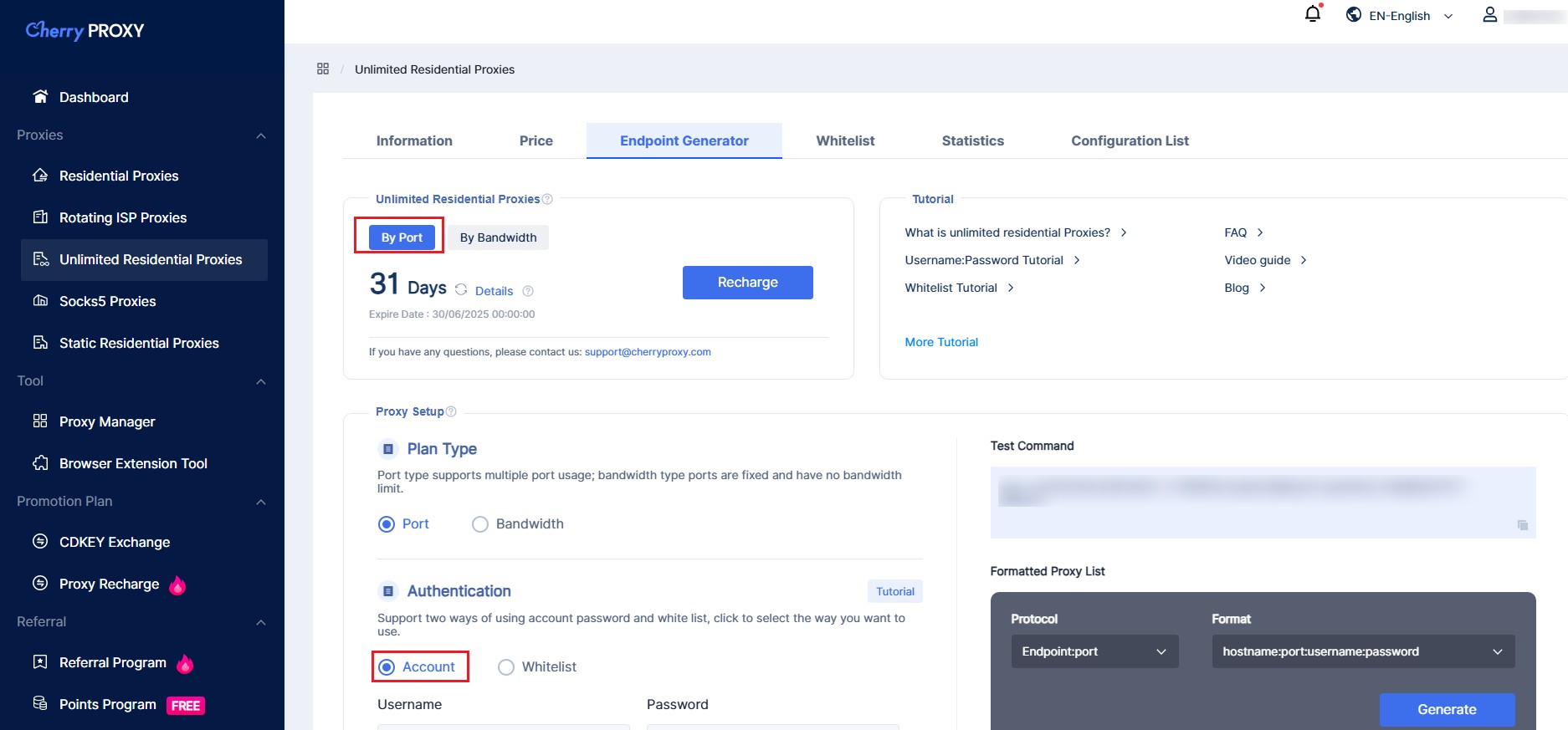Click the help icon beside Unlimited Residential Proxies heading
1568x730 pixels.
[547, 199]
